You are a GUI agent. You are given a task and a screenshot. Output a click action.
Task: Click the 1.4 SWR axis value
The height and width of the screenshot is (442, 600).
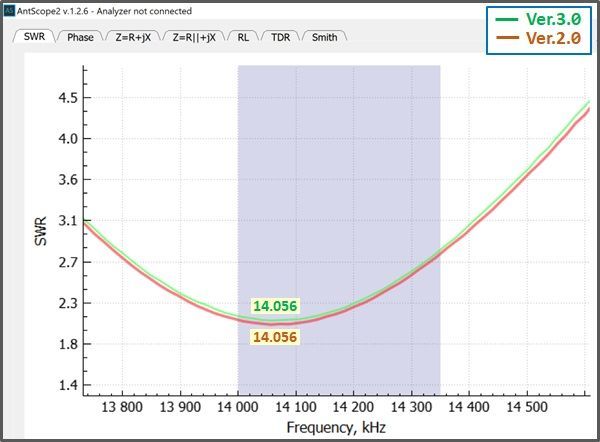tap(68, 385)
